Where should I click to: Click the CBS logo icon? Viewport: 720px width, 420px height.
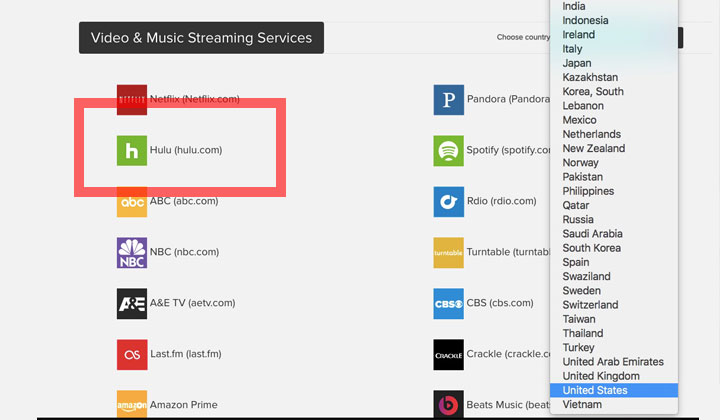(449, 303)
